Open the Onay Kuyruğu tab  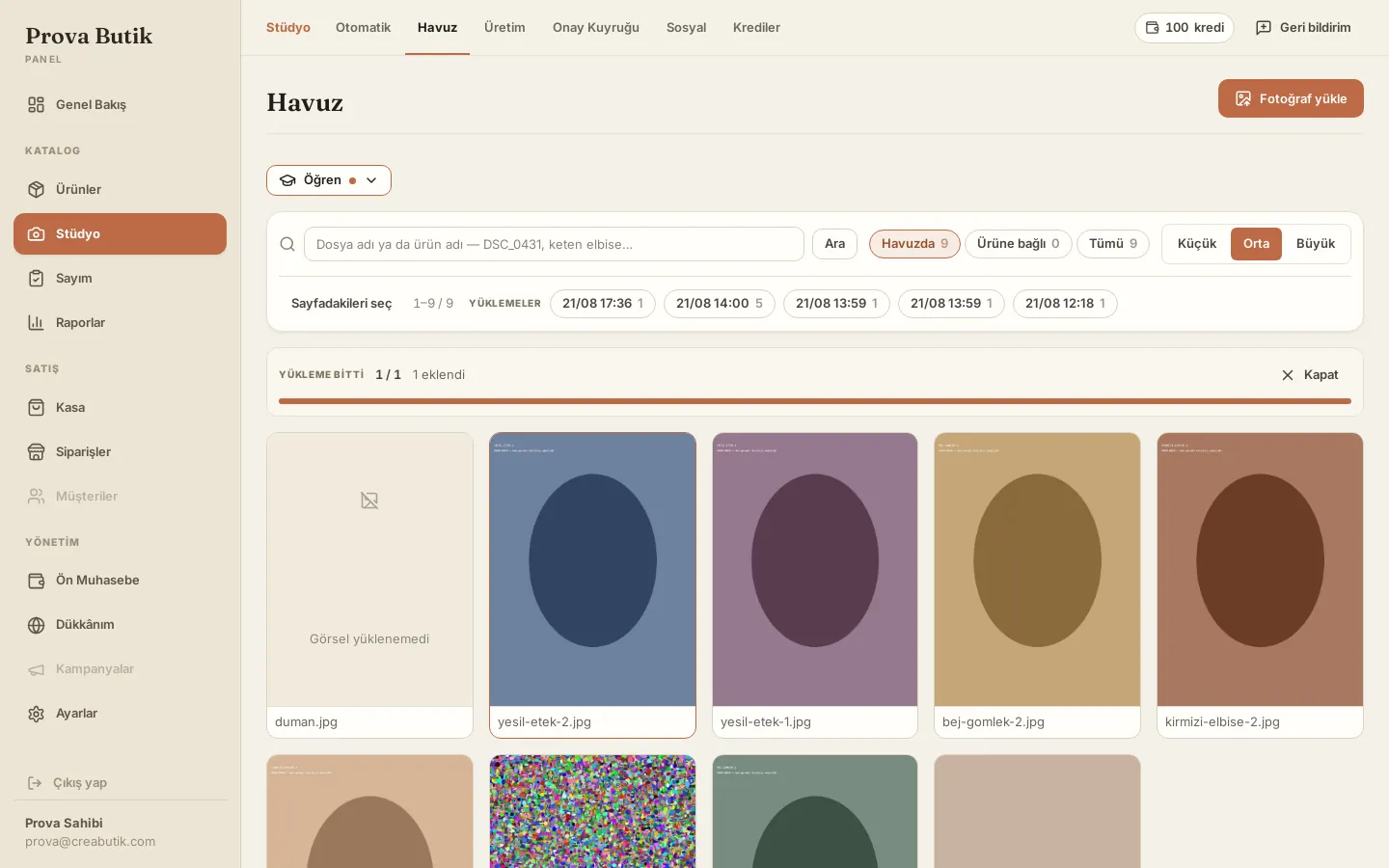coord(596,28)
